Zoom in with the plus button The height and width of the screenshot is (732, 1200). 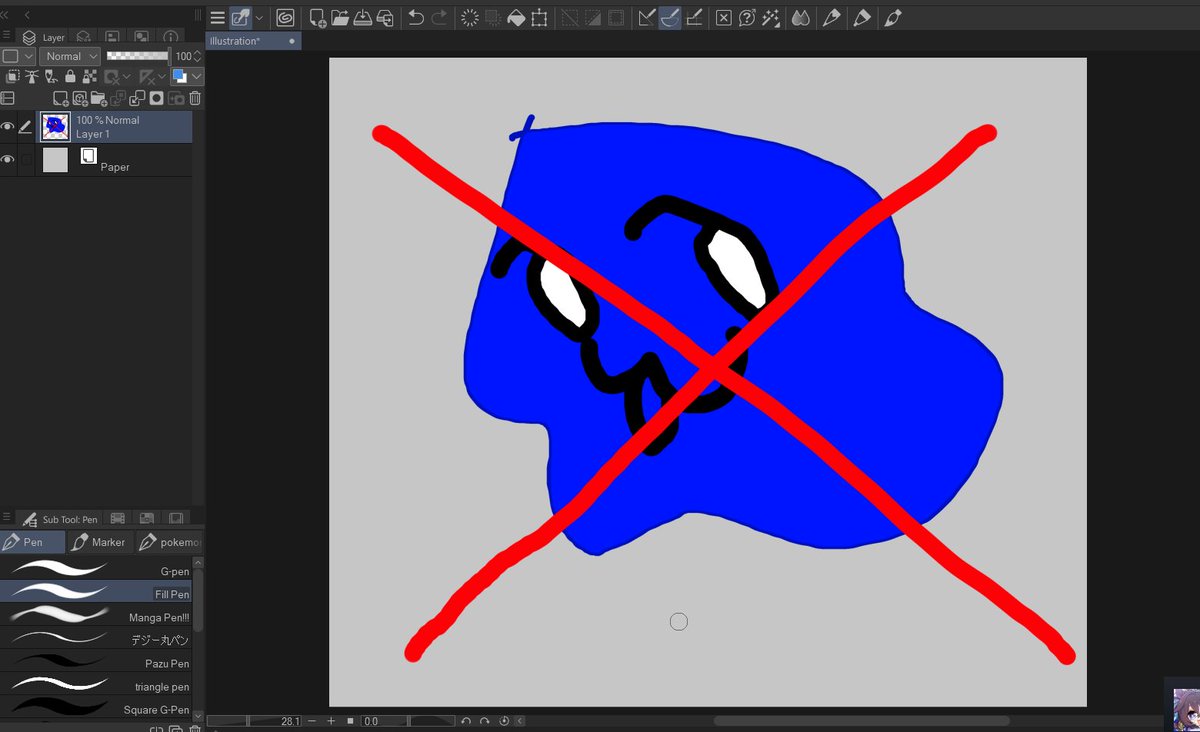[x=331, y=721]
